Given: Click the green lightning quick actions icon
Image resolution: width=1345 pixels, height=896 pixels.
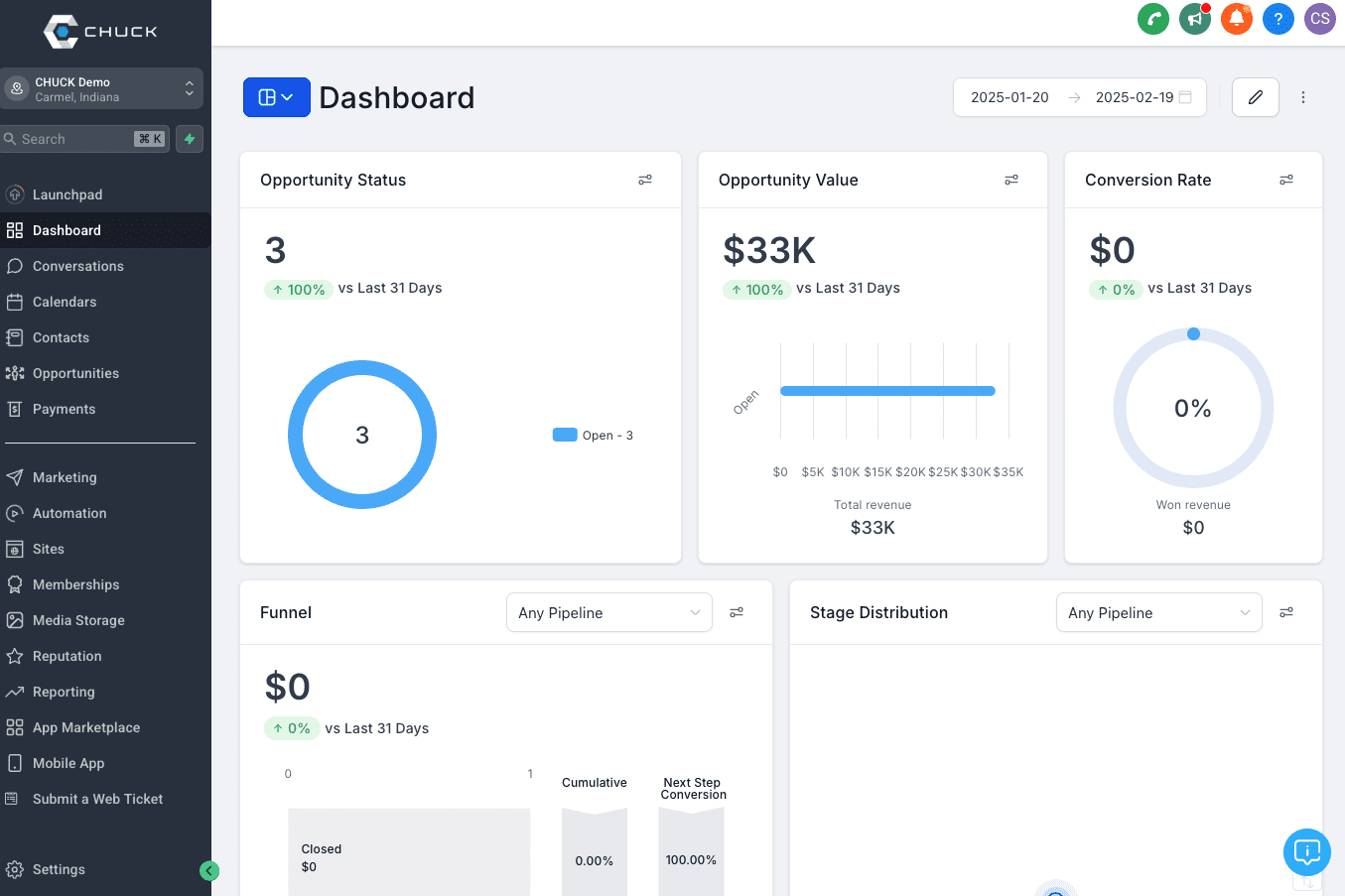Looking at the screenshot, I should [190, 139].
